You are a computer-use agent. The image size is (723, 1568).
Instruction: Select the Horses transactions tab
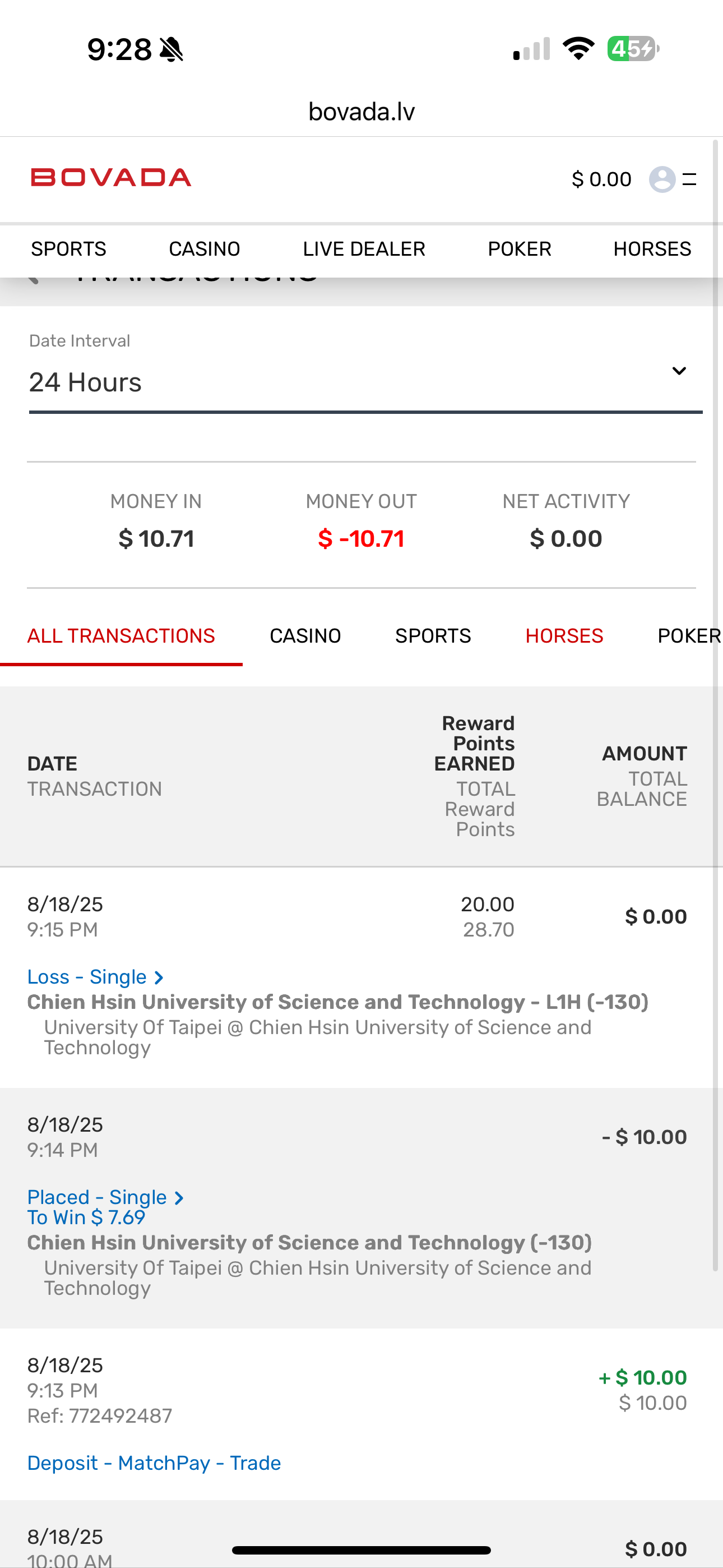tap(564, 636)
